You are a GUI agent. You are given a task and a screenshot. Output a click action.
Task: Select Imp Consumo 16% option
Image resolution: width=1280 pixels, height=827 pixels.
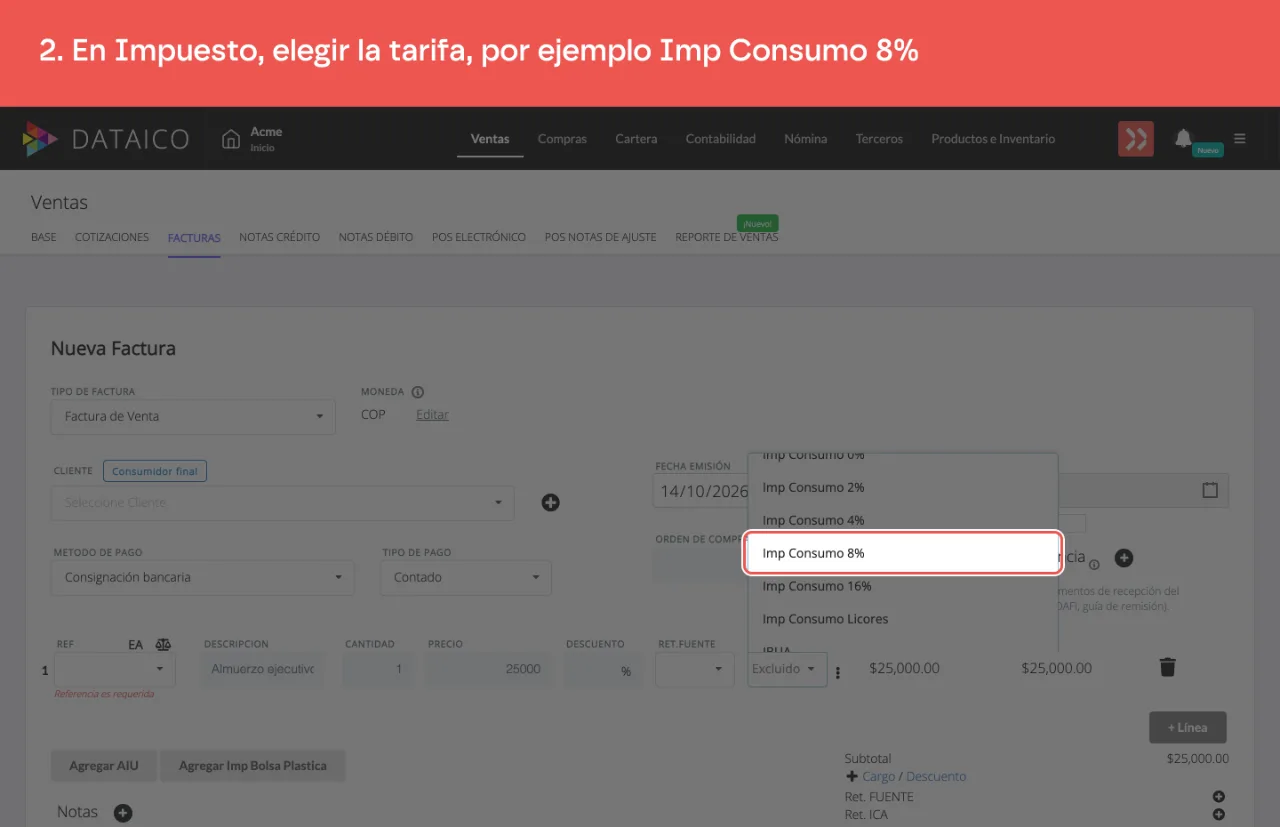point(902,586)
